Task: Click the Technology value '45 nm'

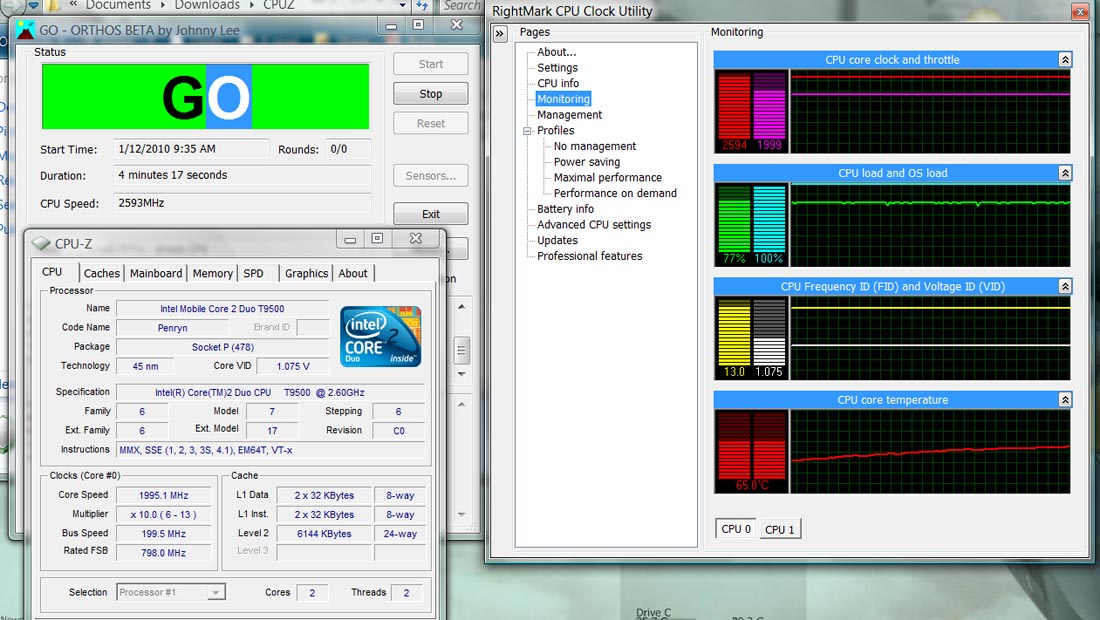Action: 145,366
